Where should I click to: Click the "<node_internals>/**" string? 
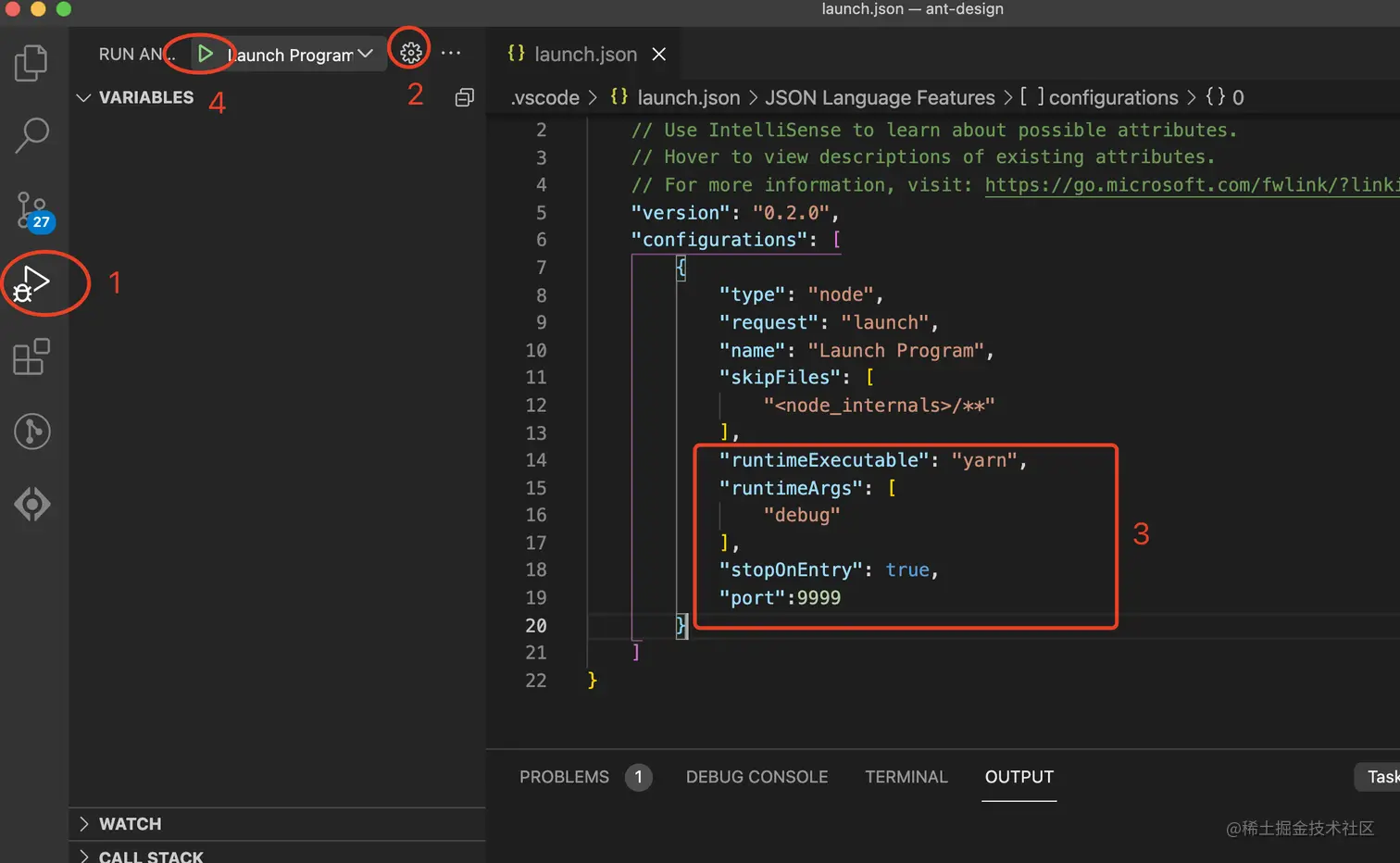pos(879,406)
